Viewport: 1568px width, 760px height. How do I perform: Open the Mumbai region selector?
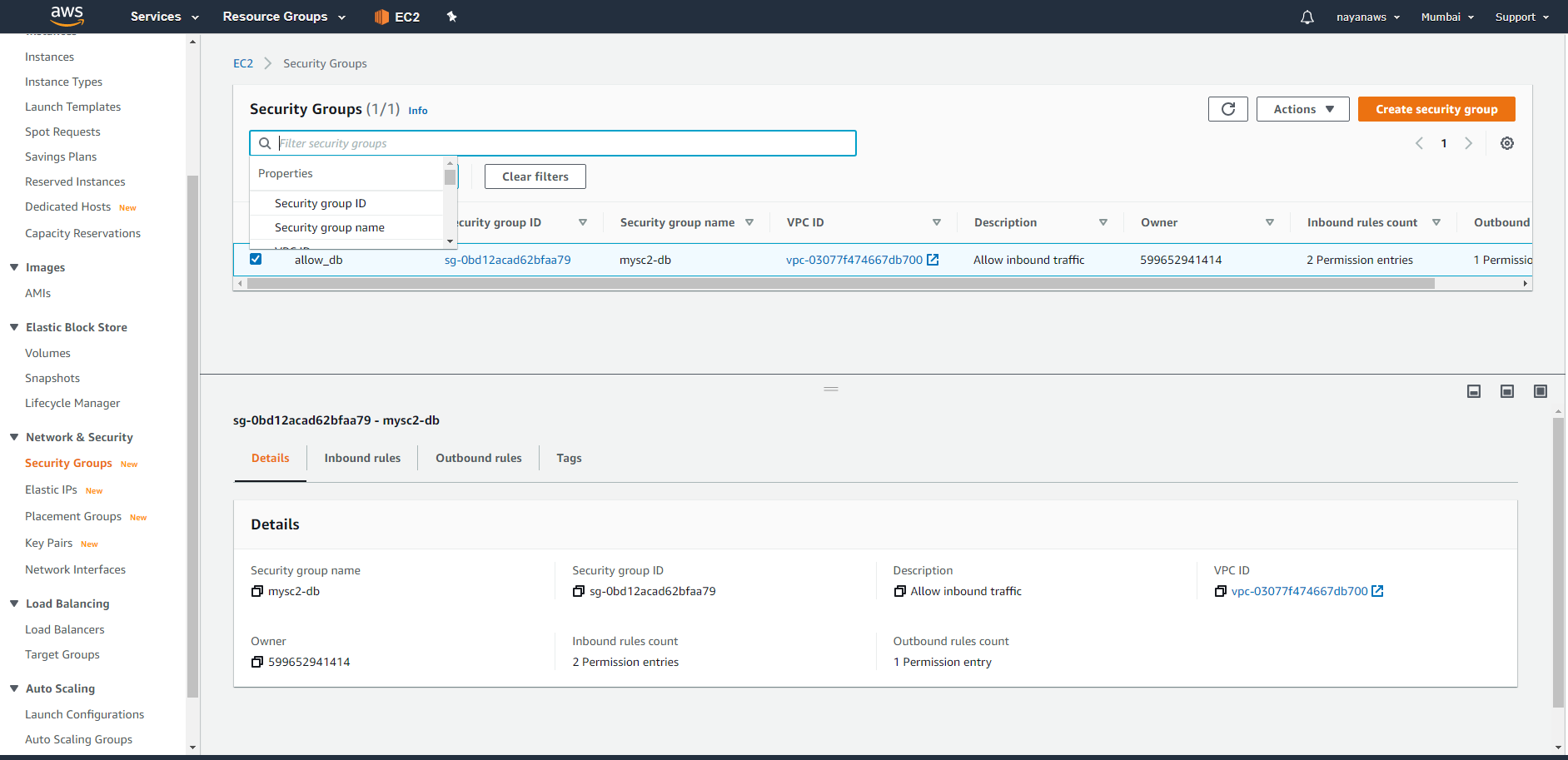pyautogui.click(x=1446, y=17)
